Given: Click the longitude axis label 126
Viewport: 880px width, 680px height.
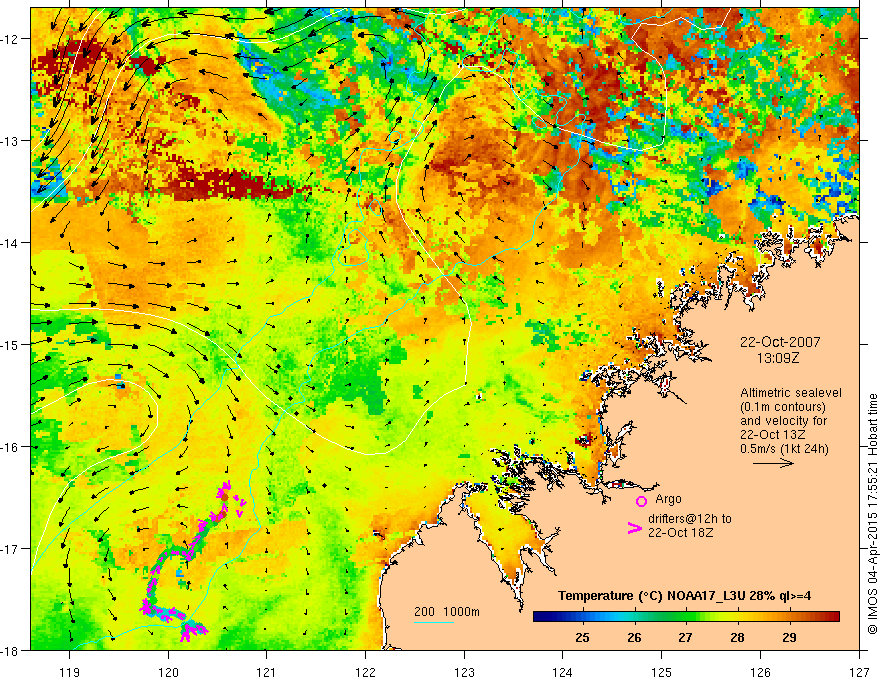Looking at the screenshot, I should [x=760, y=672].
